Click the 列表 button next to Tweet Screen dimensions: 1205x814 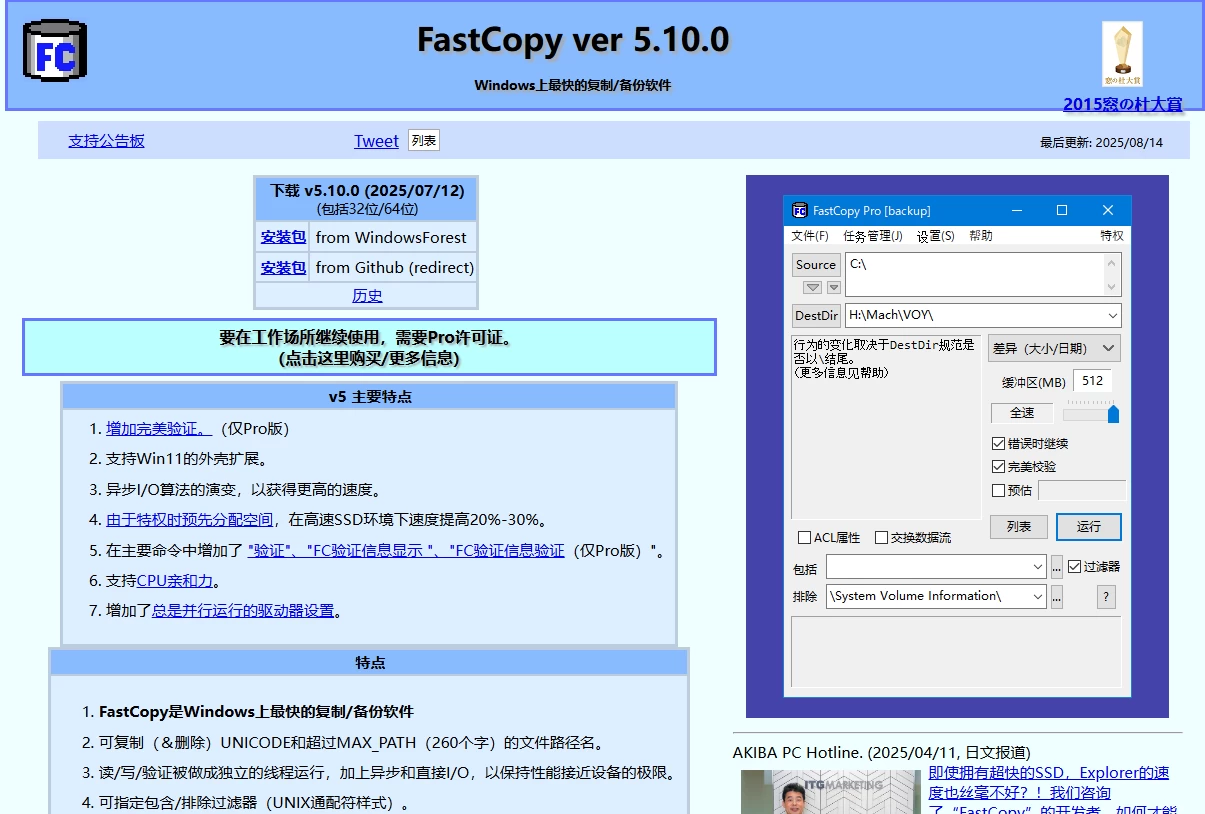click(424, 140)
